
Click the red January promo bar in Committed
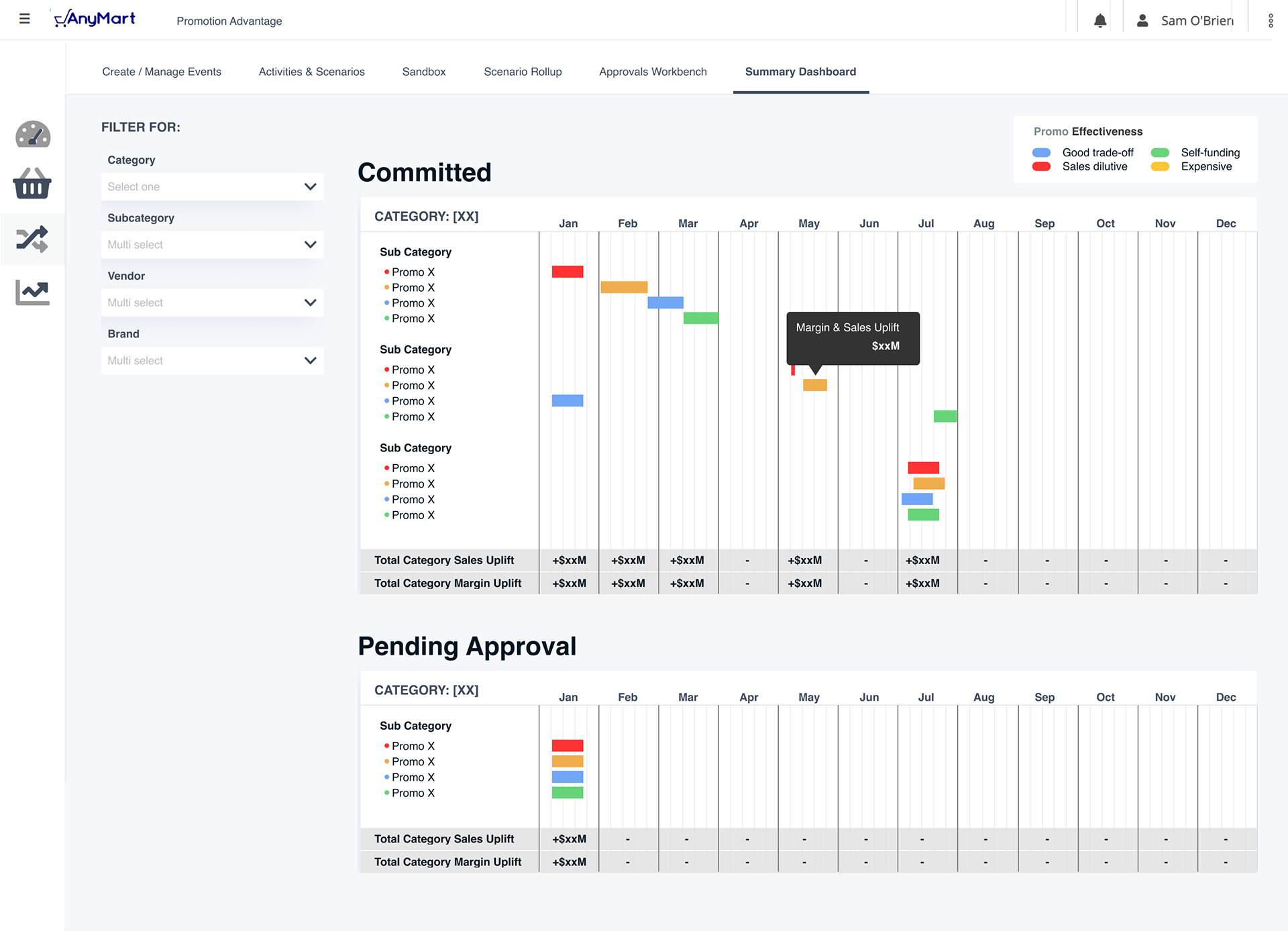click(x=568, y=272)
